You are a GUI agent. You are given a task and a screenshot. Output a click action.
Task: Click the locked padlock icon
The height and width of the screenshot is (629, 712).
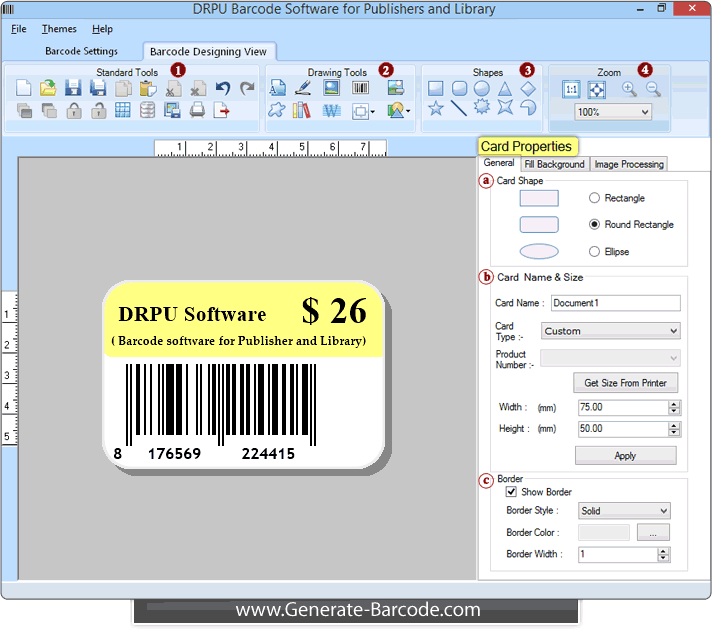point(74,110)
